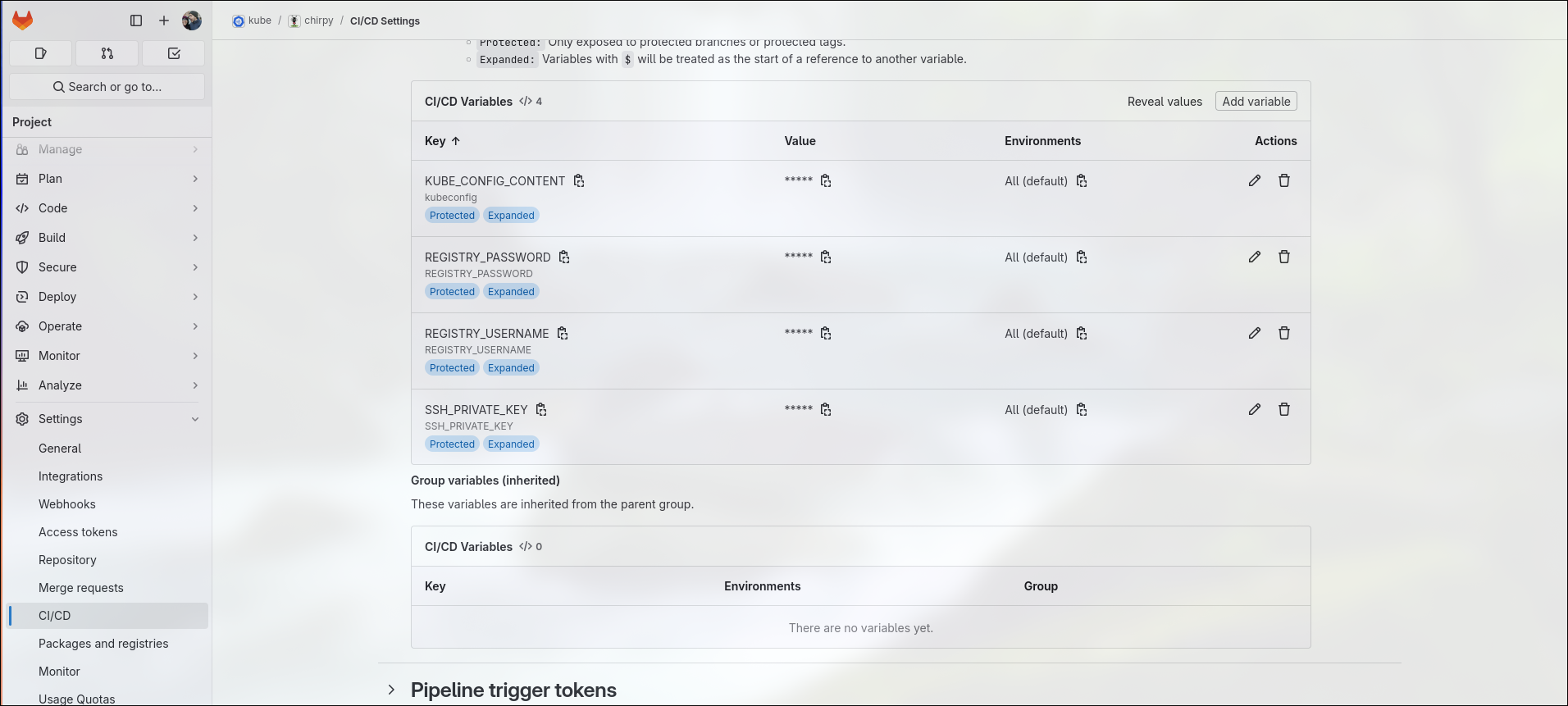Toggle the sidebar collapse icon
1568x706 pixels.
point(136,20)
